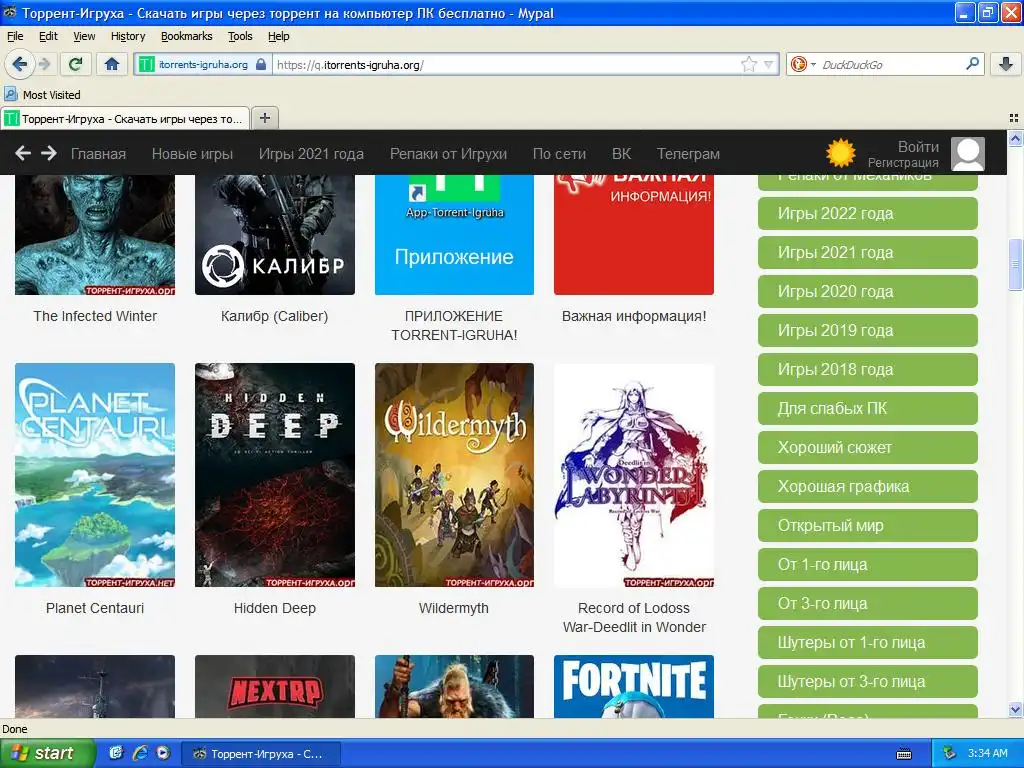Click the search magnifier icon

[x=972, y=63]
